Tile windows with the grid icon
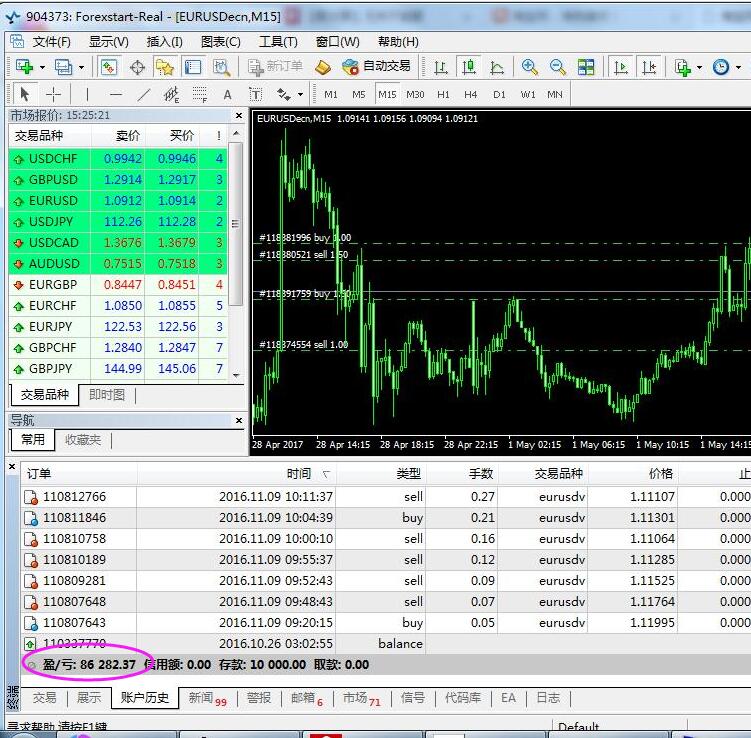 [x=586, y=67]
